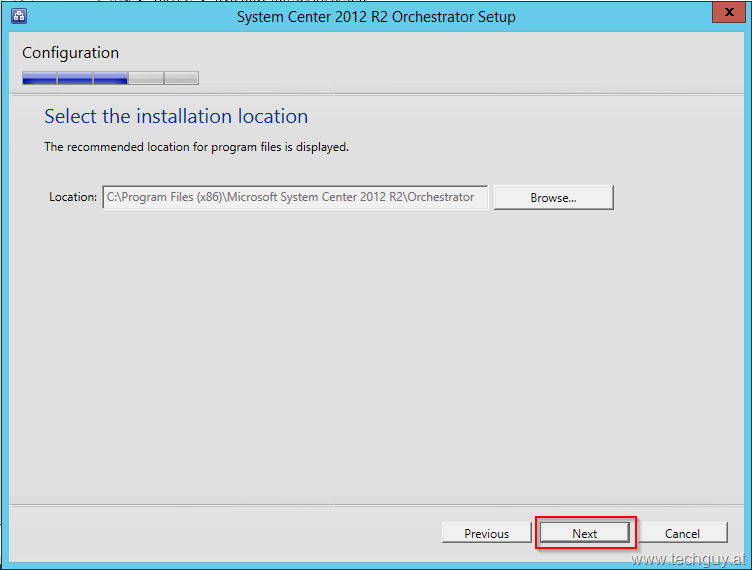Continue setup with the Next button

(585, 533)
